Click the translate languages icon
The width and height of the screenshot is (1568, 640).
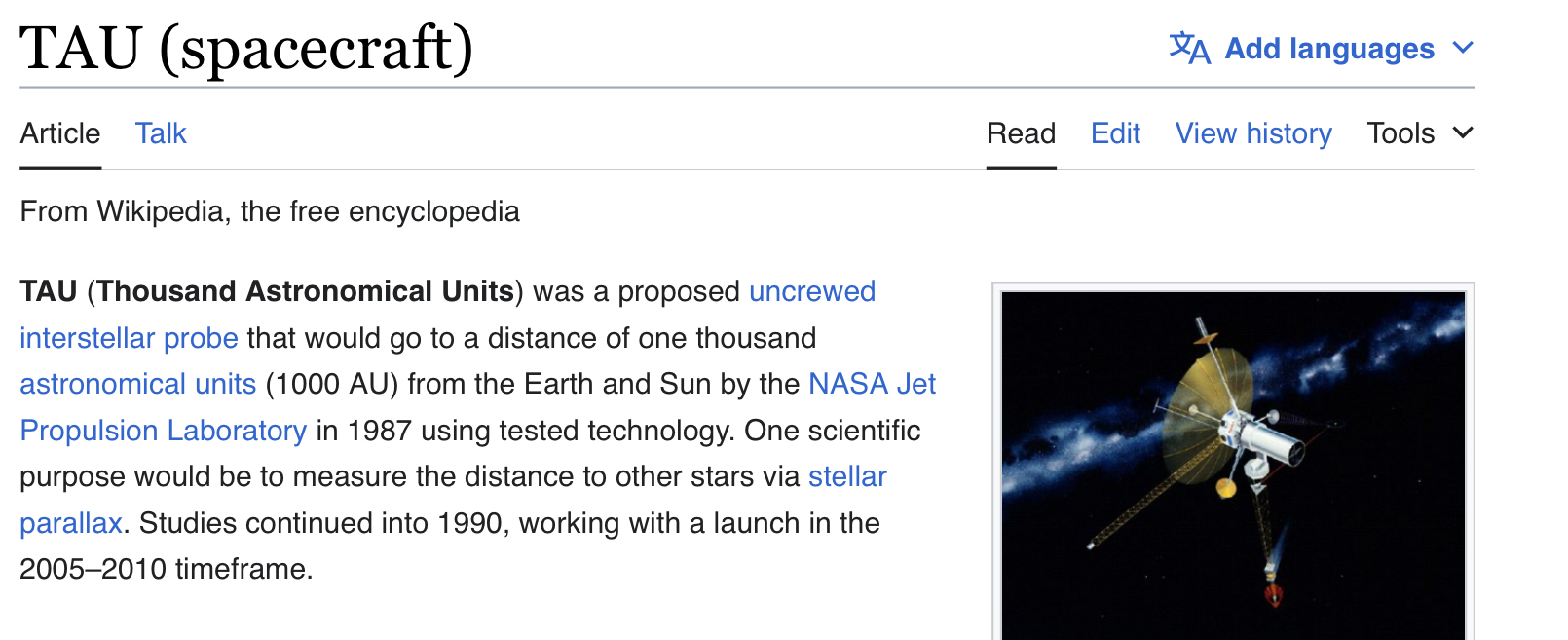tap(1189, 48)
